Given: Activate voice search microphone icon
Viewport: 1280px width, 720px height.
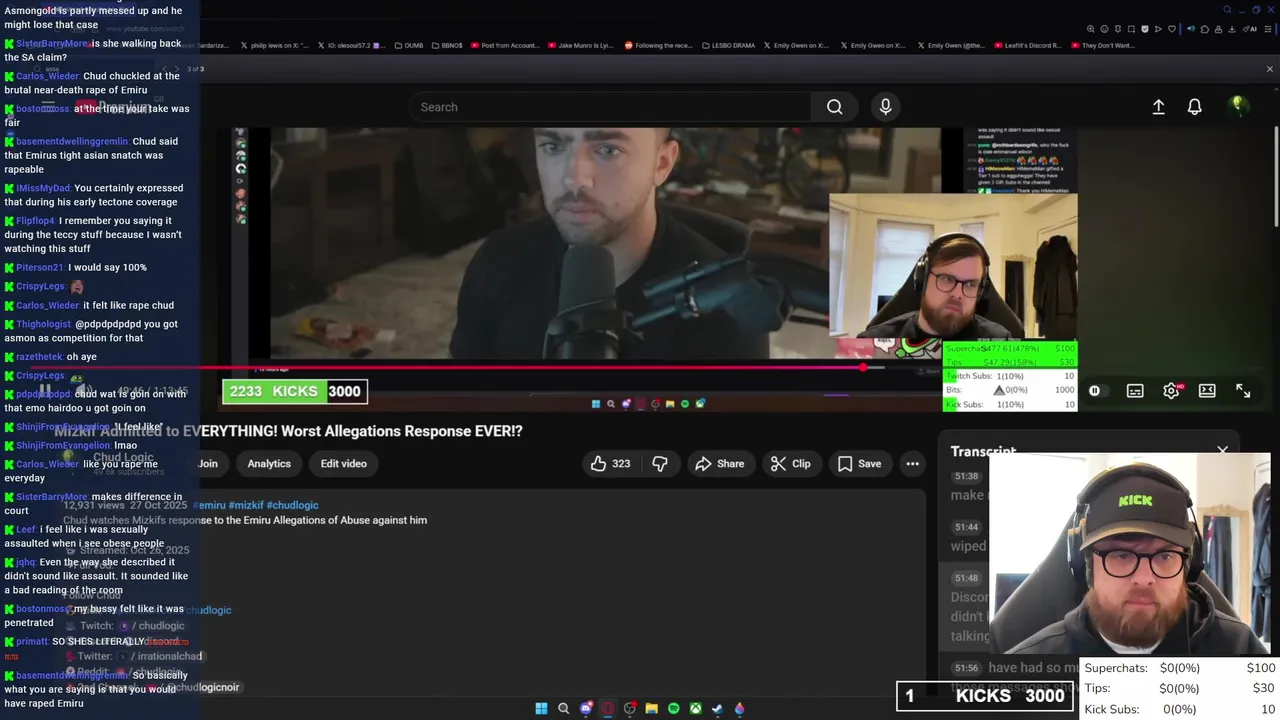Looking at the screenshot, I should (885, 107).
